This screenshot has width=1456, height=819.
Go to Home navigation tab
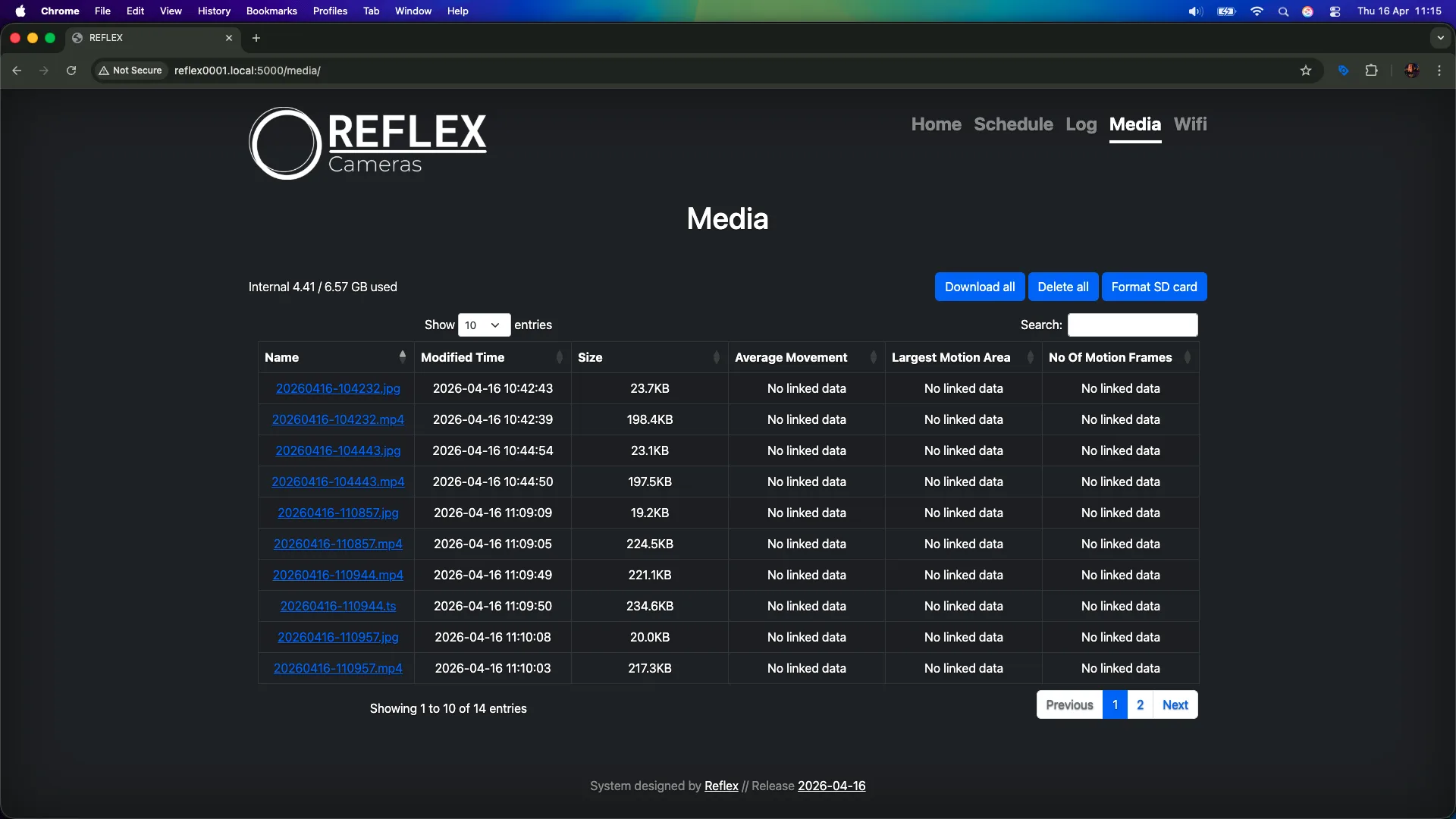click(x=936, y=124)
